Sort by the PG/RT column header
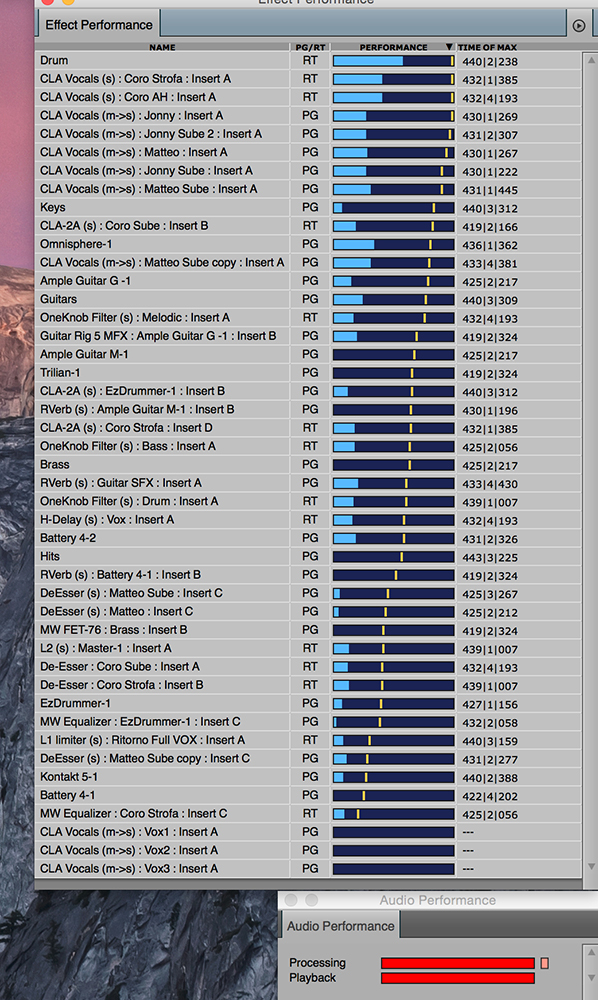 (x=310, y=47)
